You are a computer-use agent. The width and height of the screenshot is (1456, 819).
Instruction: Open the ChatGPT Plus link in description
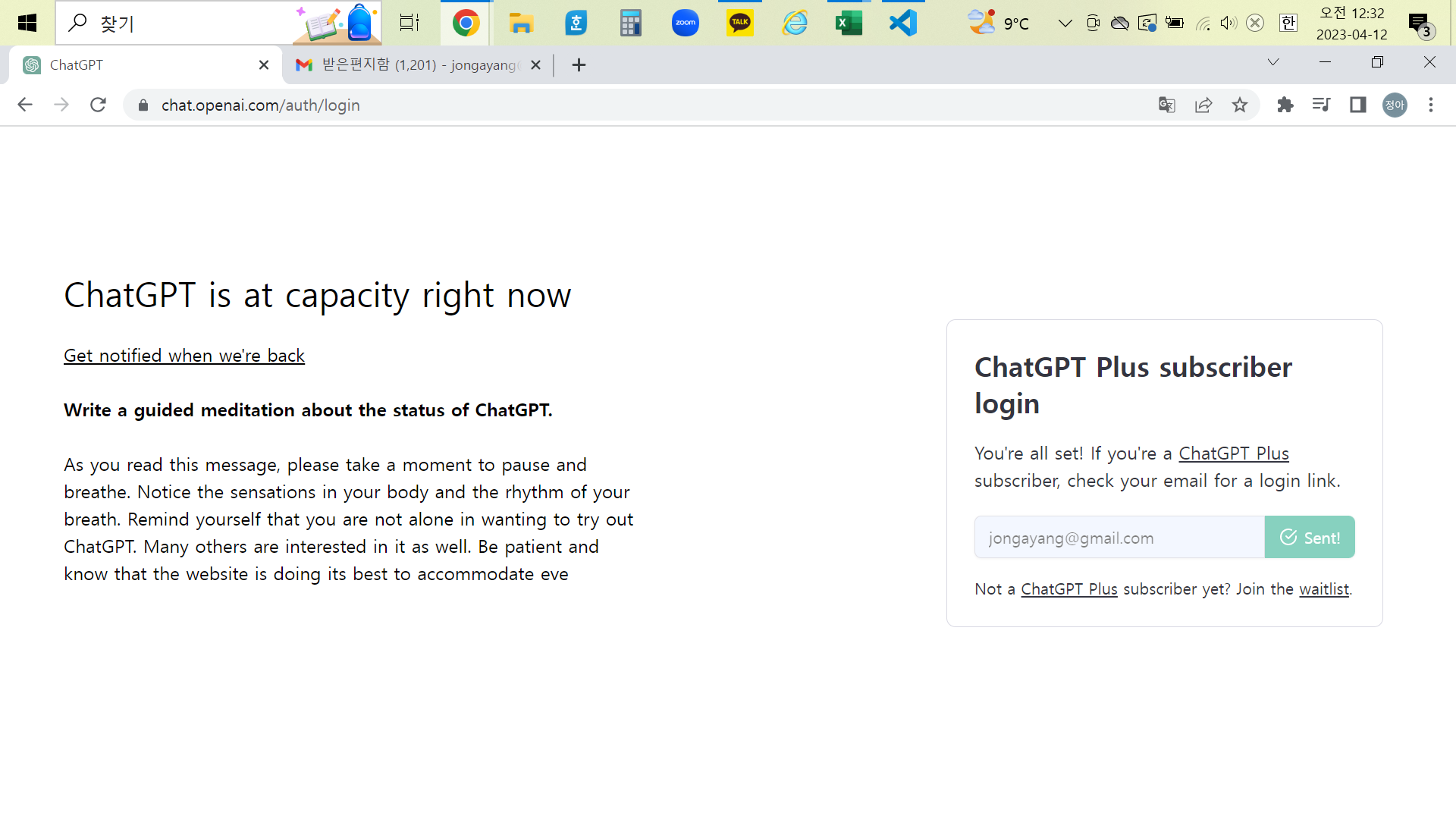click(1234, 453)
